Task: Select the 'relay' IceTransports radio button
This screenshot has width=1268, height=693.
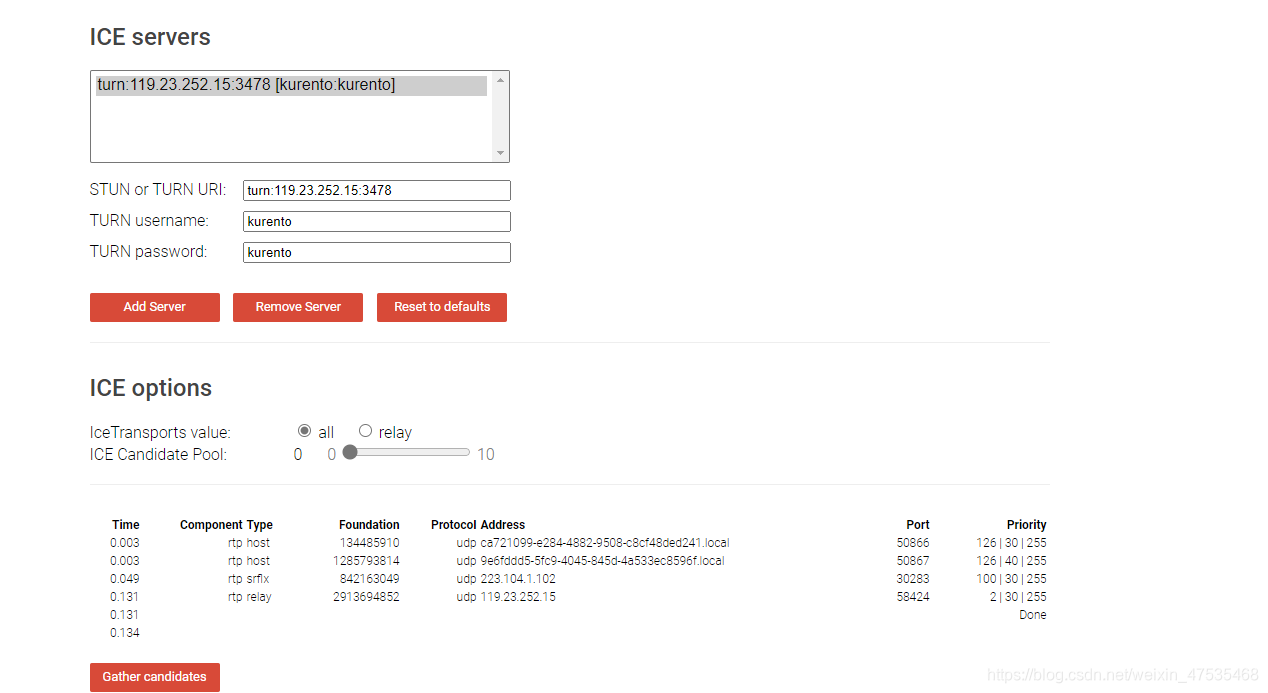Action: pyautogui.click(x=365, y=431)
